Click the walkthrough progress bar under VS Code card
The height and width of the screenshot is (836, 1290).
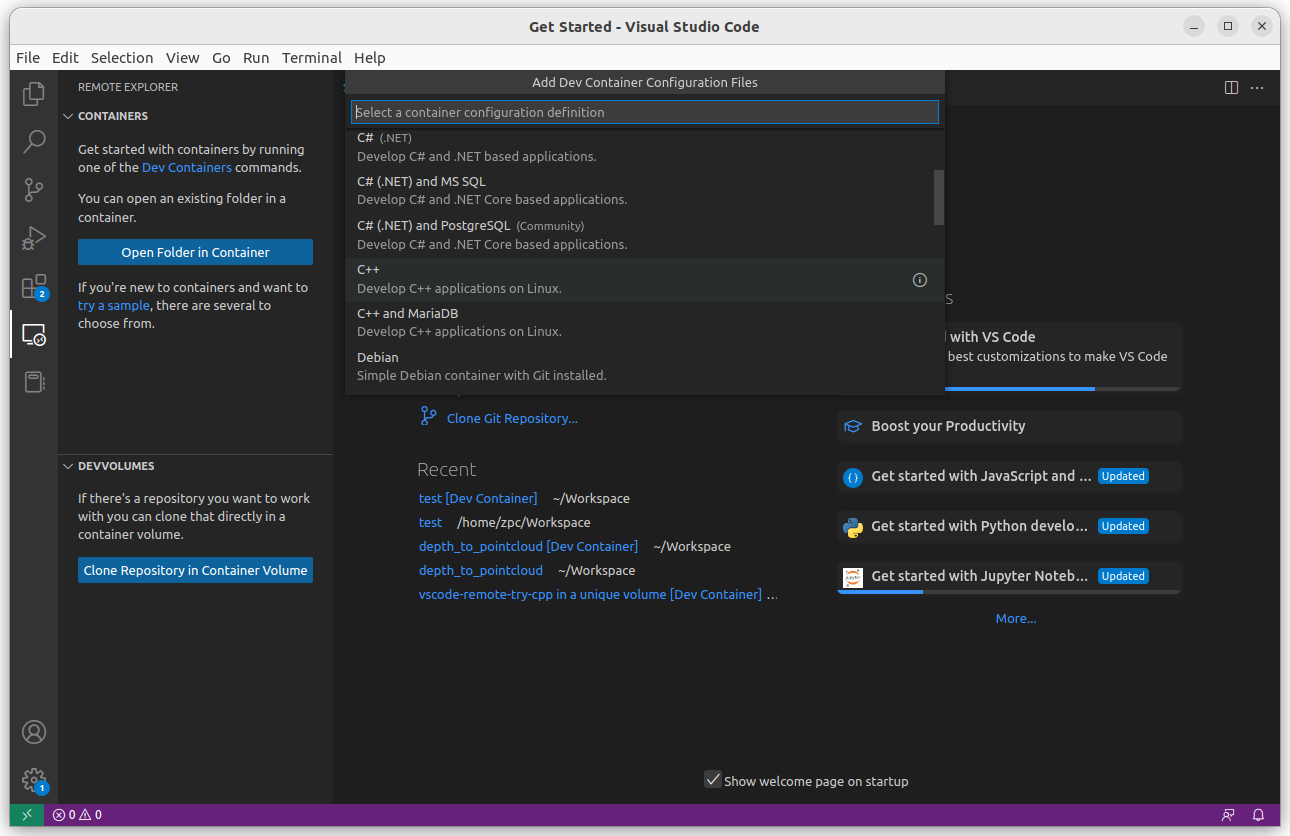pyautogui.click(x=1062, y=389)
